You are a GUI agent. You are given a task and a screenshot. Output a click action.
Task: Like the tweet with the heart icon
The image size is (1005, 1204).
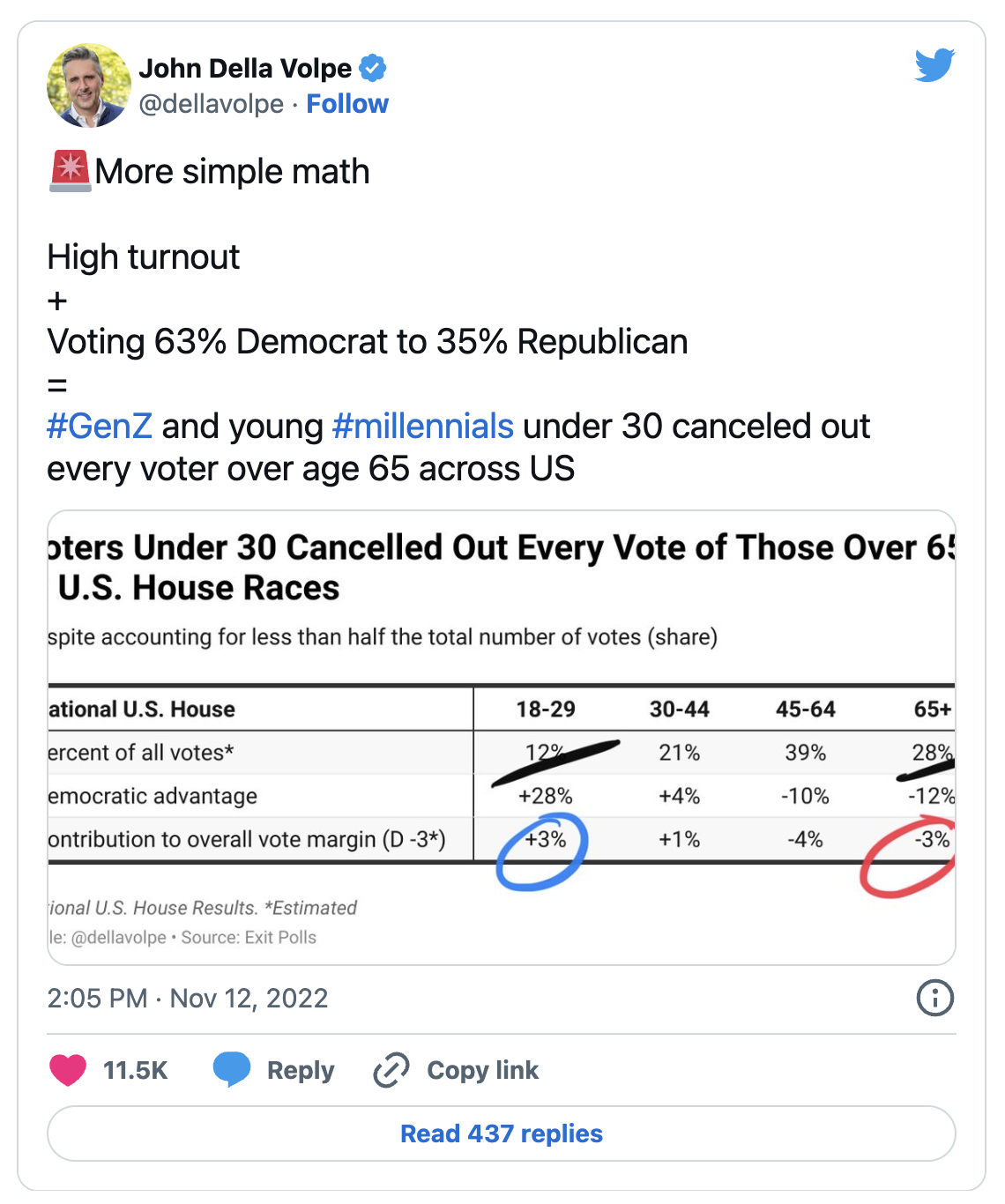(x=68, y=1070)
